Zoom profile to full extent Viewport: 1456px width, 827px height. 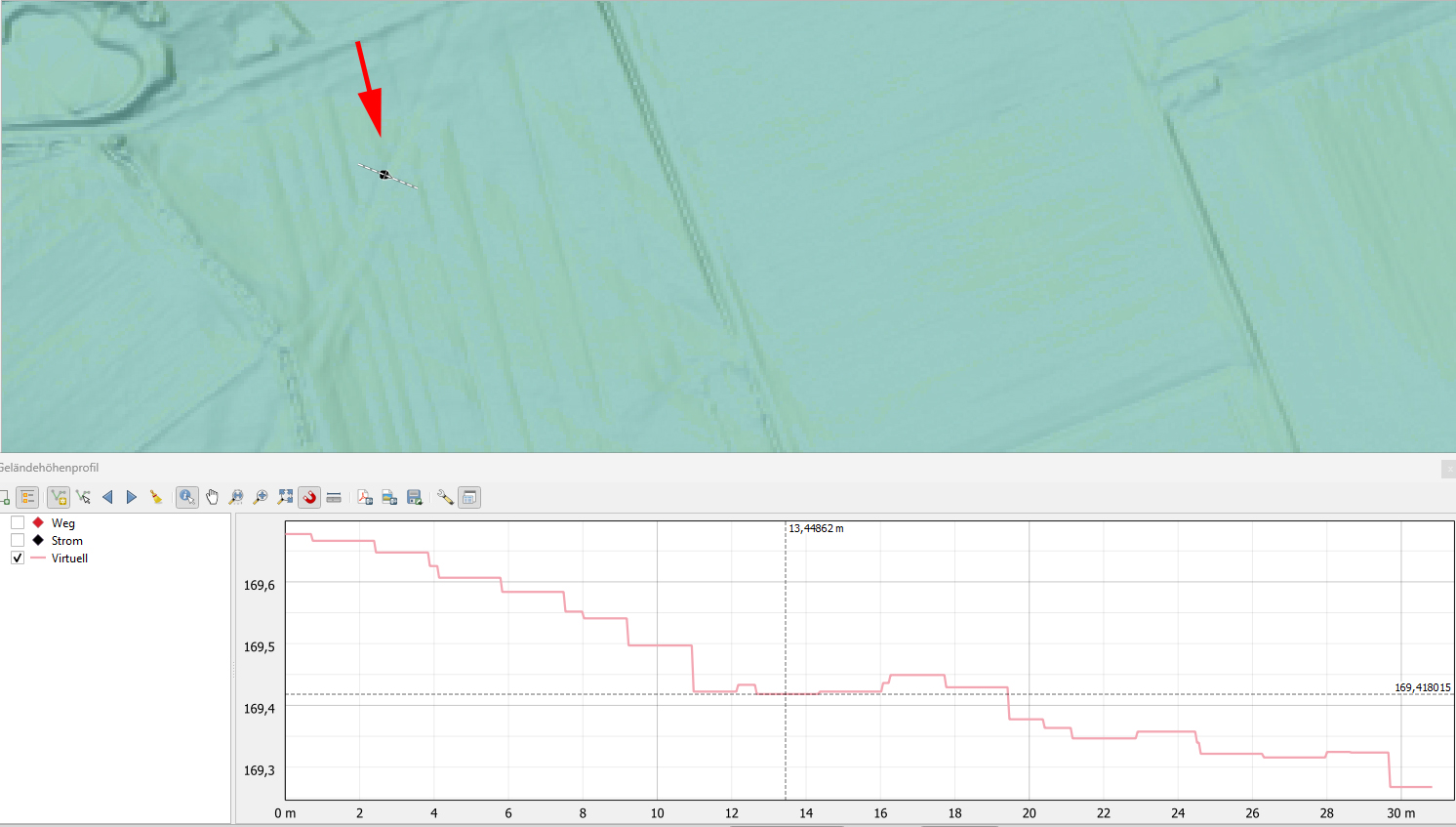coord(285,497)
